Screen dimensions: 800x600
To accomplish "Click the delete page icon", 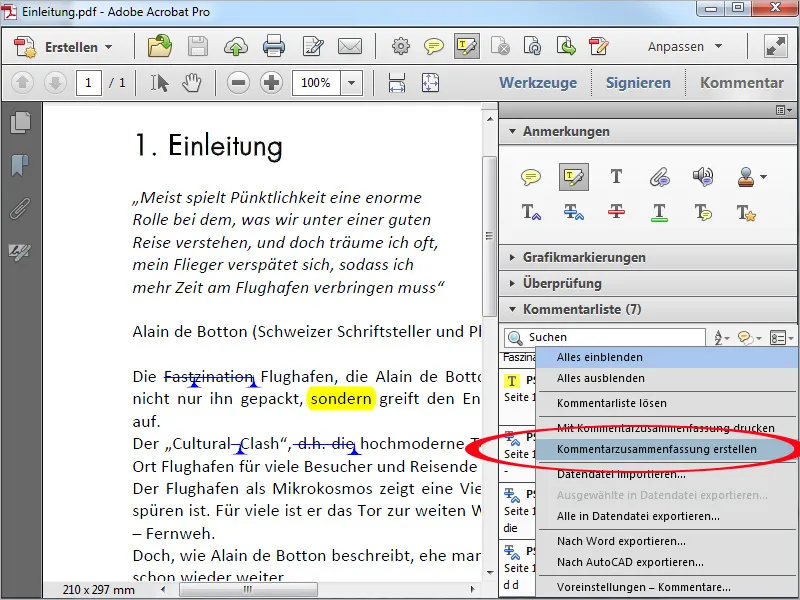I will pyautogui.click(x=500, y=46).
